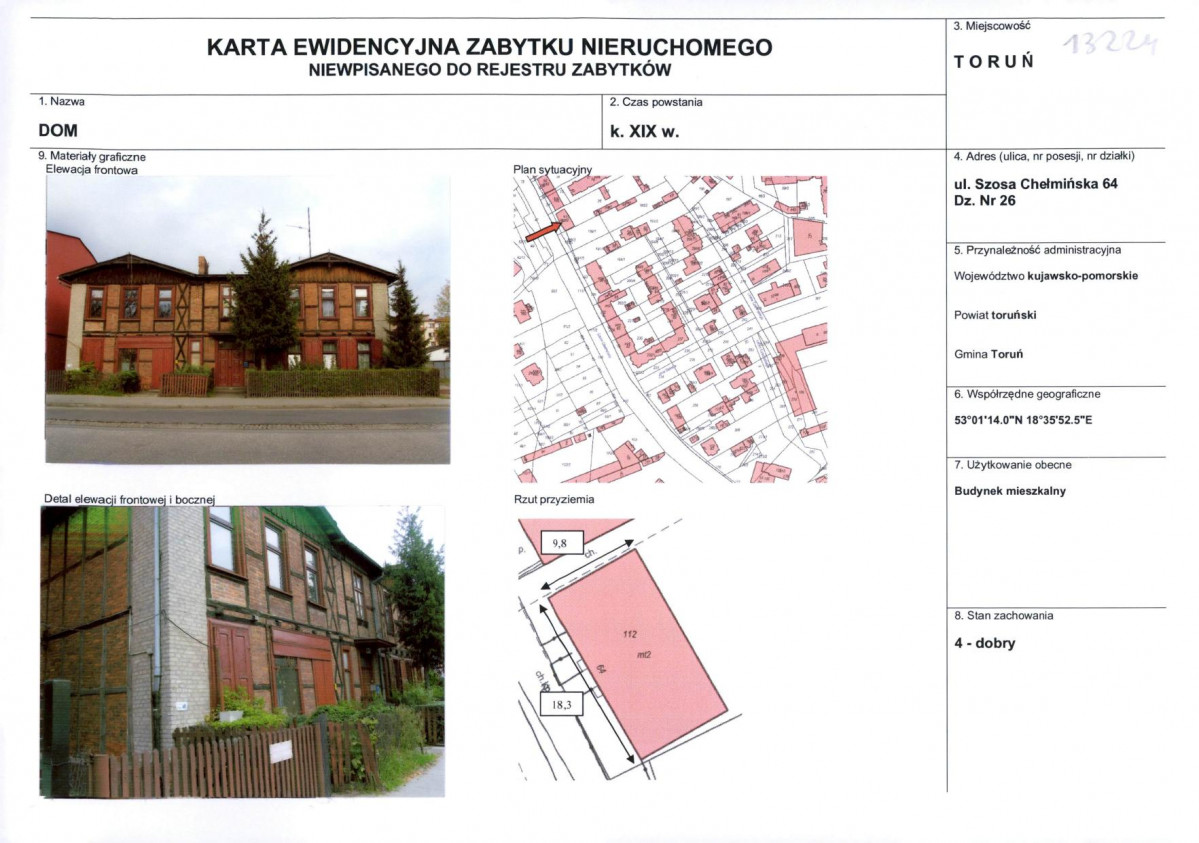The height and width of the screenshot is (843, 1199).
Task: Select the name value DOM
Action: tap(58, 131)
